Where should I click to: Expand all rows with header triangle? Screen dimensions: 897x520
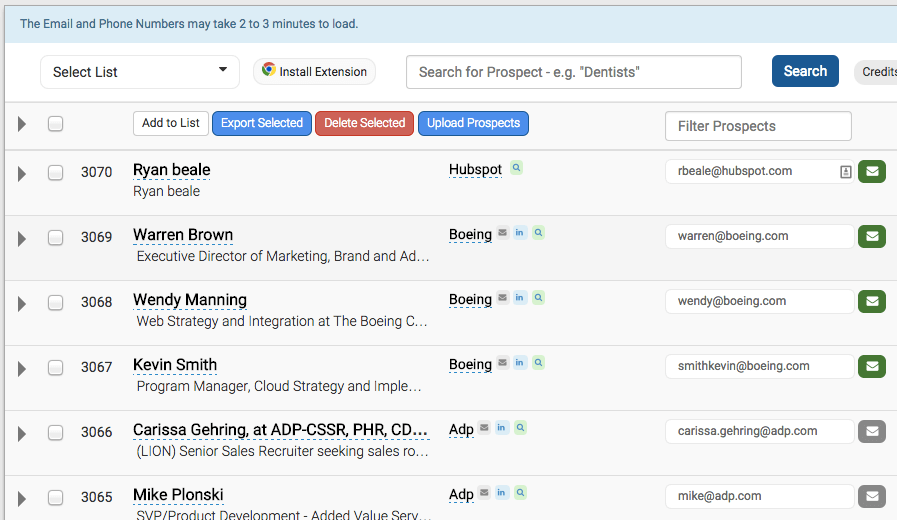22,124
